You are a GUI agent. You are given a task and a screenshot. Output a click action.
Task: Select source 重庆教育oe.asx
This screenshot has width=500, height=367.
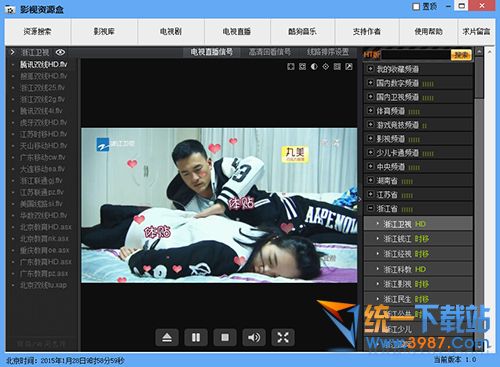point(45,250)
